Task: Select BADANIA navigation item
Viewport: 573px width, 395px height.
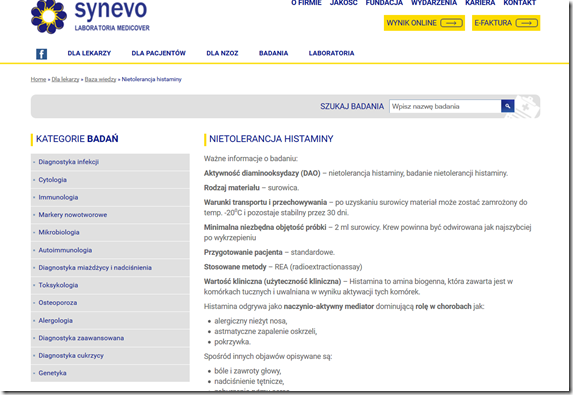Action: click(273, 53)
